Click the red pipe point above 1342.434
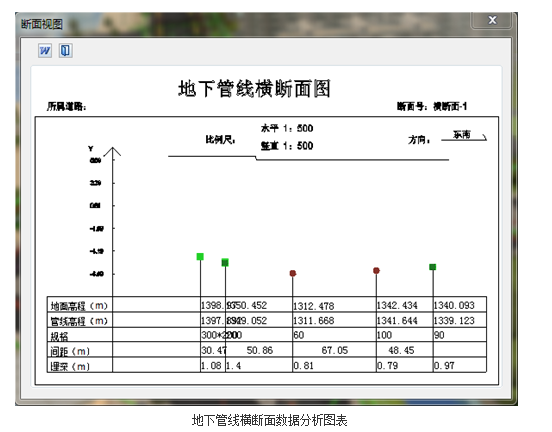Image resolution: width=552 pixels, height=432 pixels. tap(376, 270)
